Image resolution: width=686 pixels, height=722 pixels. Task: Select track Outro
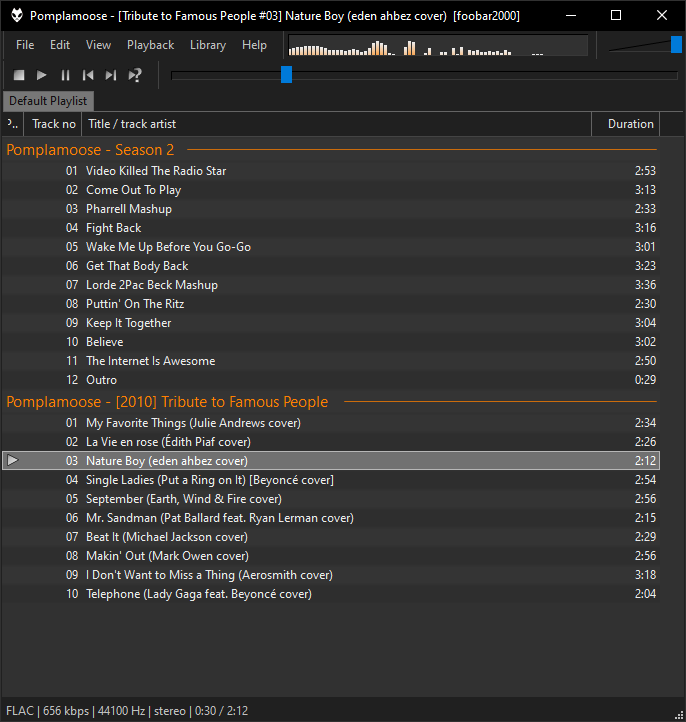pos(331,380)
